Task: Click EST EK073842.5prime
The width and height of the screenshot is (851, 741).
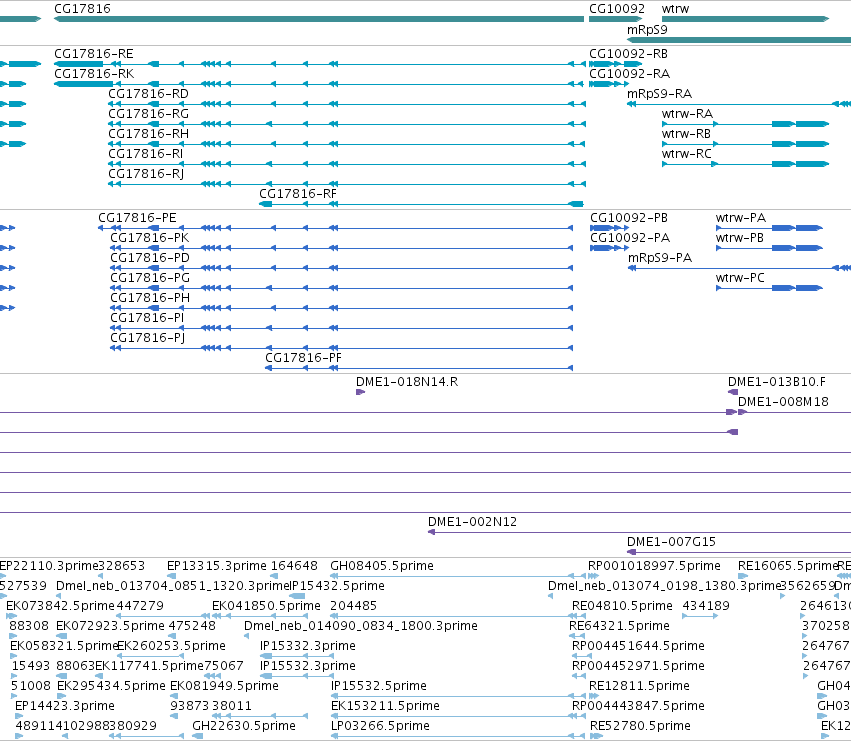Action: pos(60,606)
